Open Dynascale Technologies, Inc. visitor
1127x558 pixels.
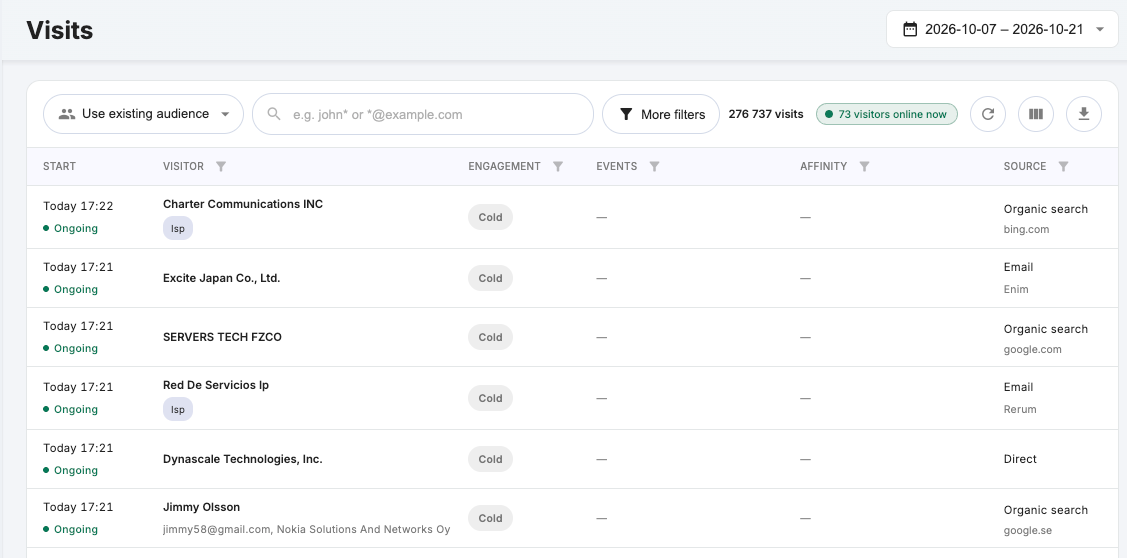[243, 459]
